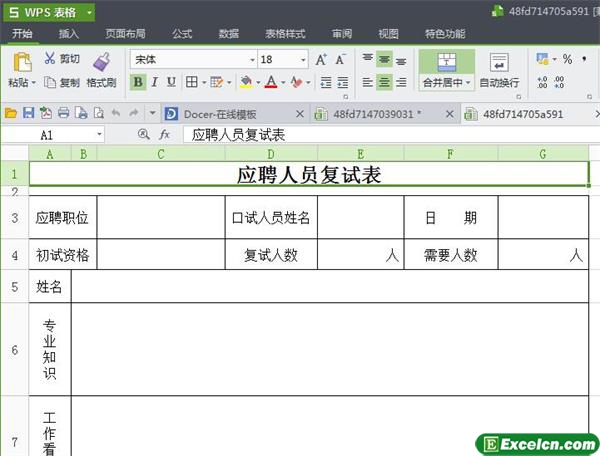Toggle Italic formatting

tap(155, 82)
